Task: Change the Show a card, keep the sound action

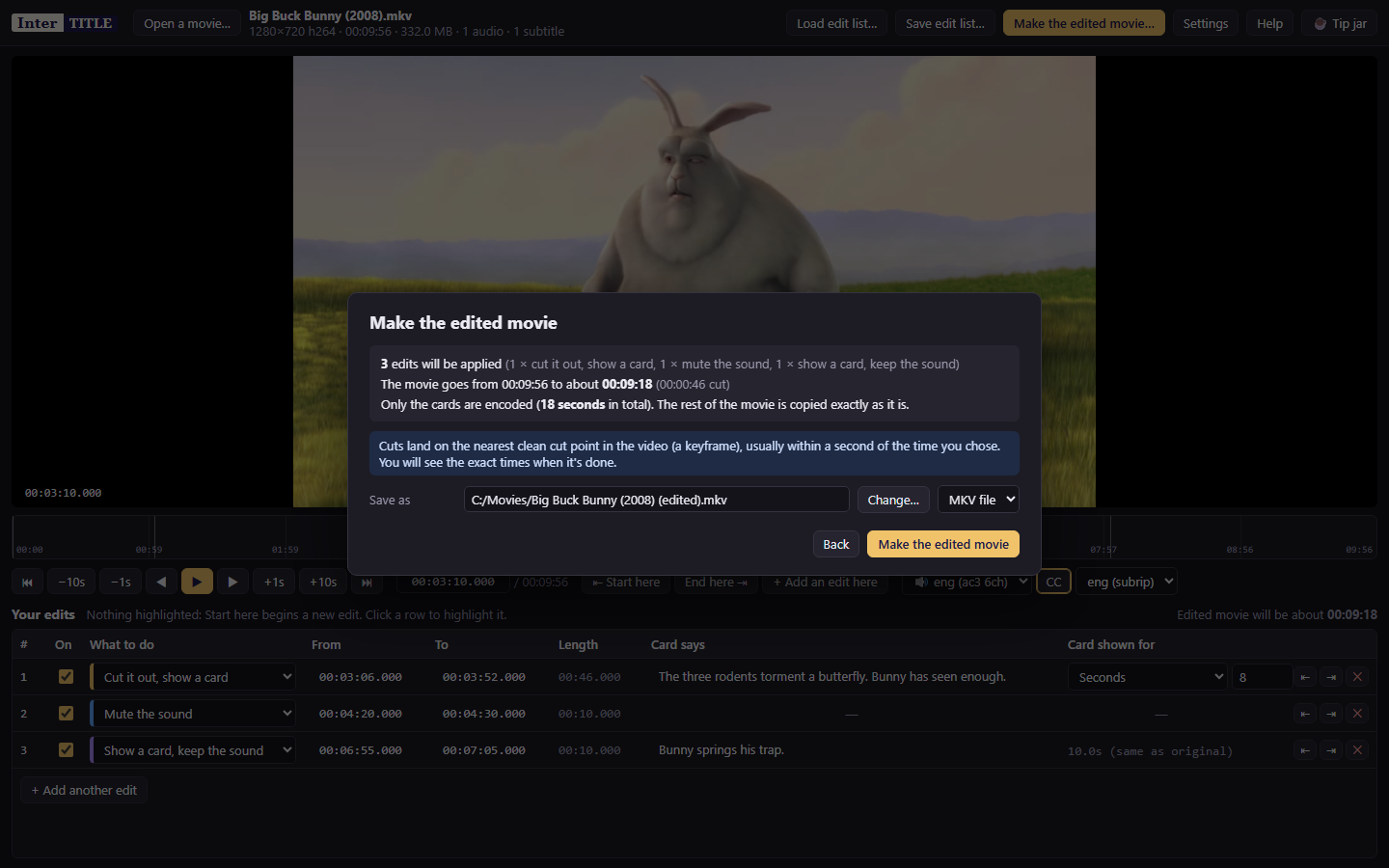Action: [193, 750]
